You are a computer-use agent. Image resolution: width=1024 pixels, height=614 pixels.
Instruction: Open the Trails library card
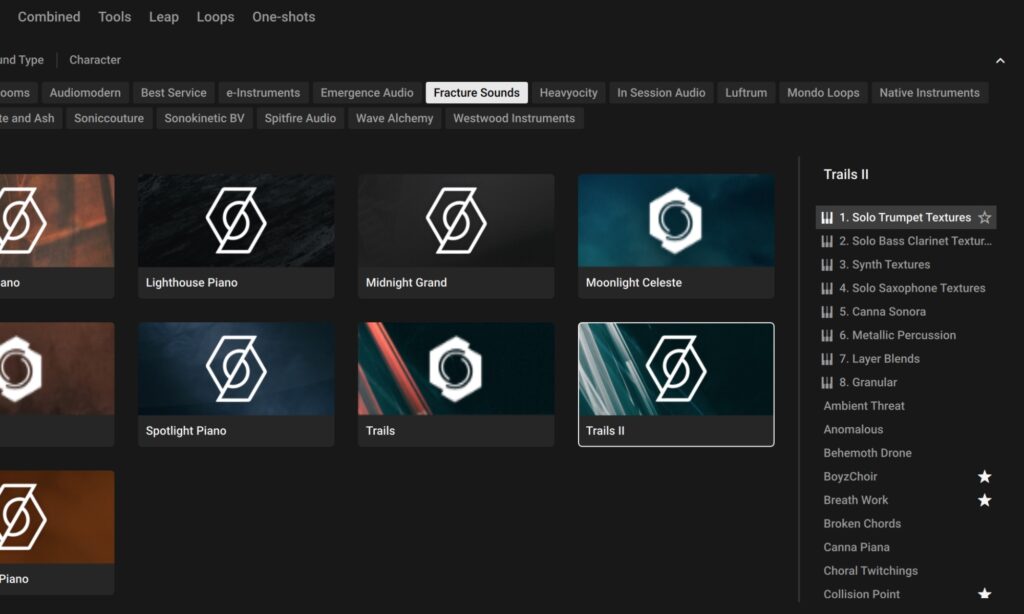tap(456, 385)
